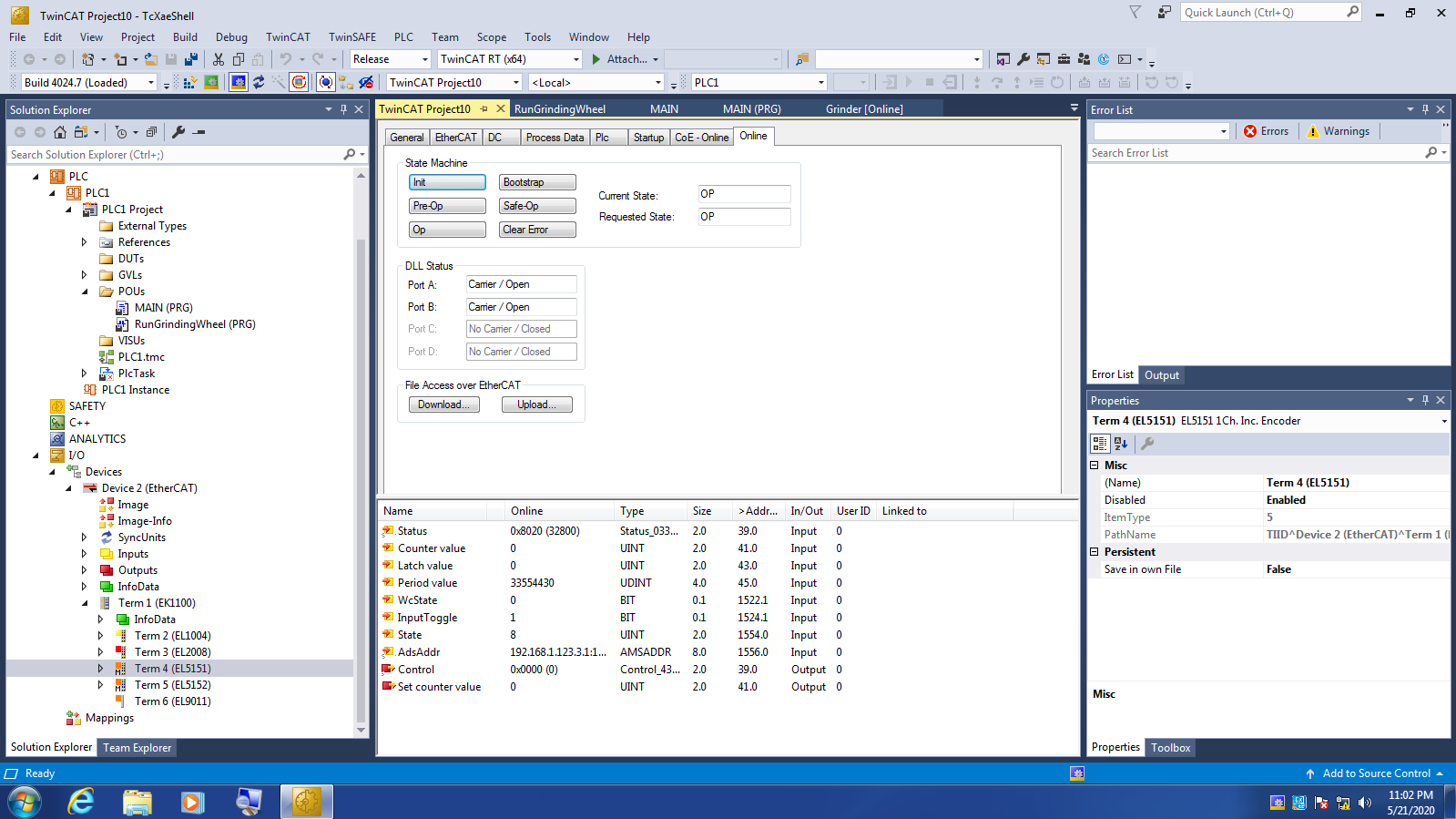Click the Properties wrench icon in main toolbar
The width and height of the screenshot is (1456, 819).
[x=1023, y=59]
